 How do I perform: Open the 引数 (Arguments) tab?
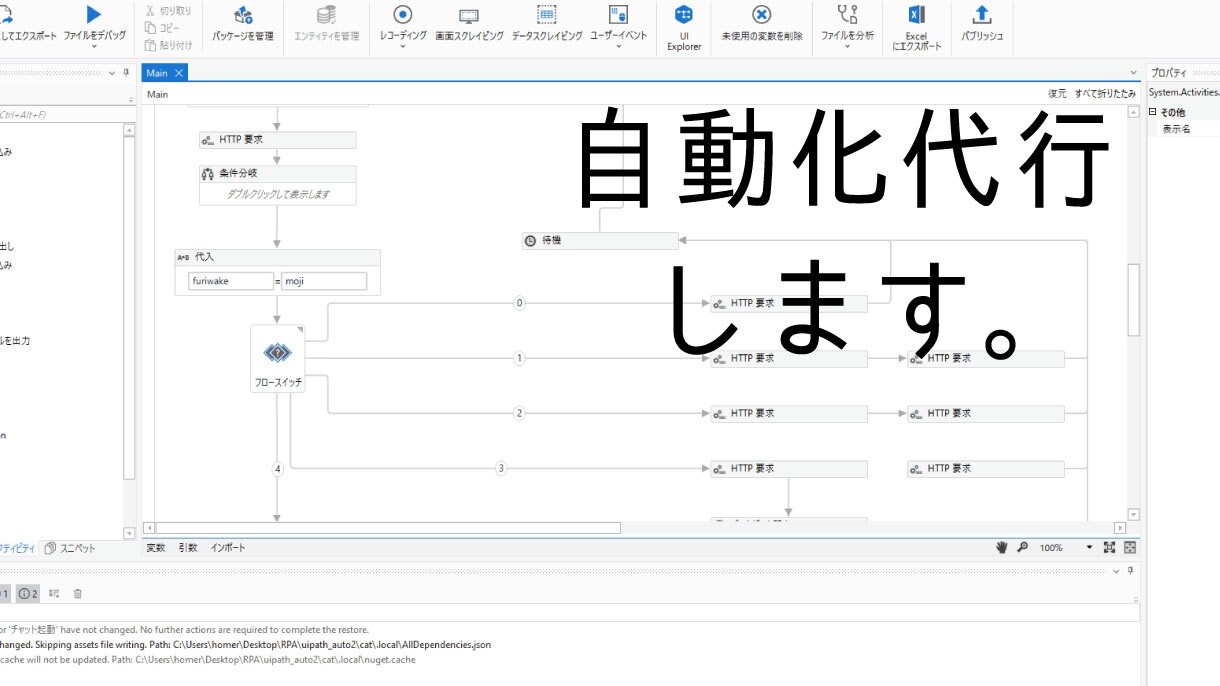pos(188,548)
